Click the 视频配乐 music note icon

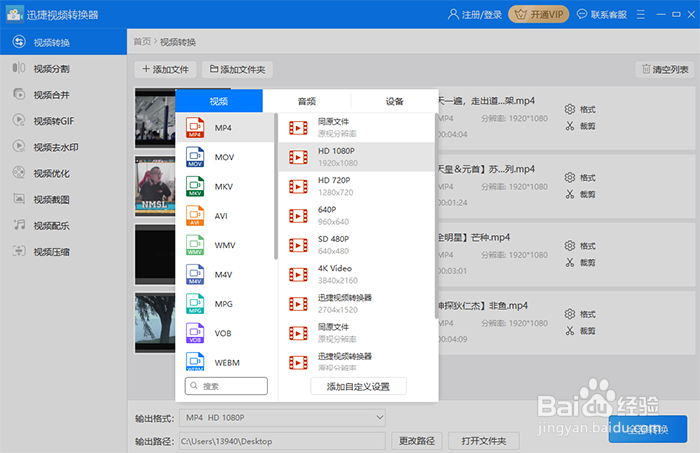[19, 225]
